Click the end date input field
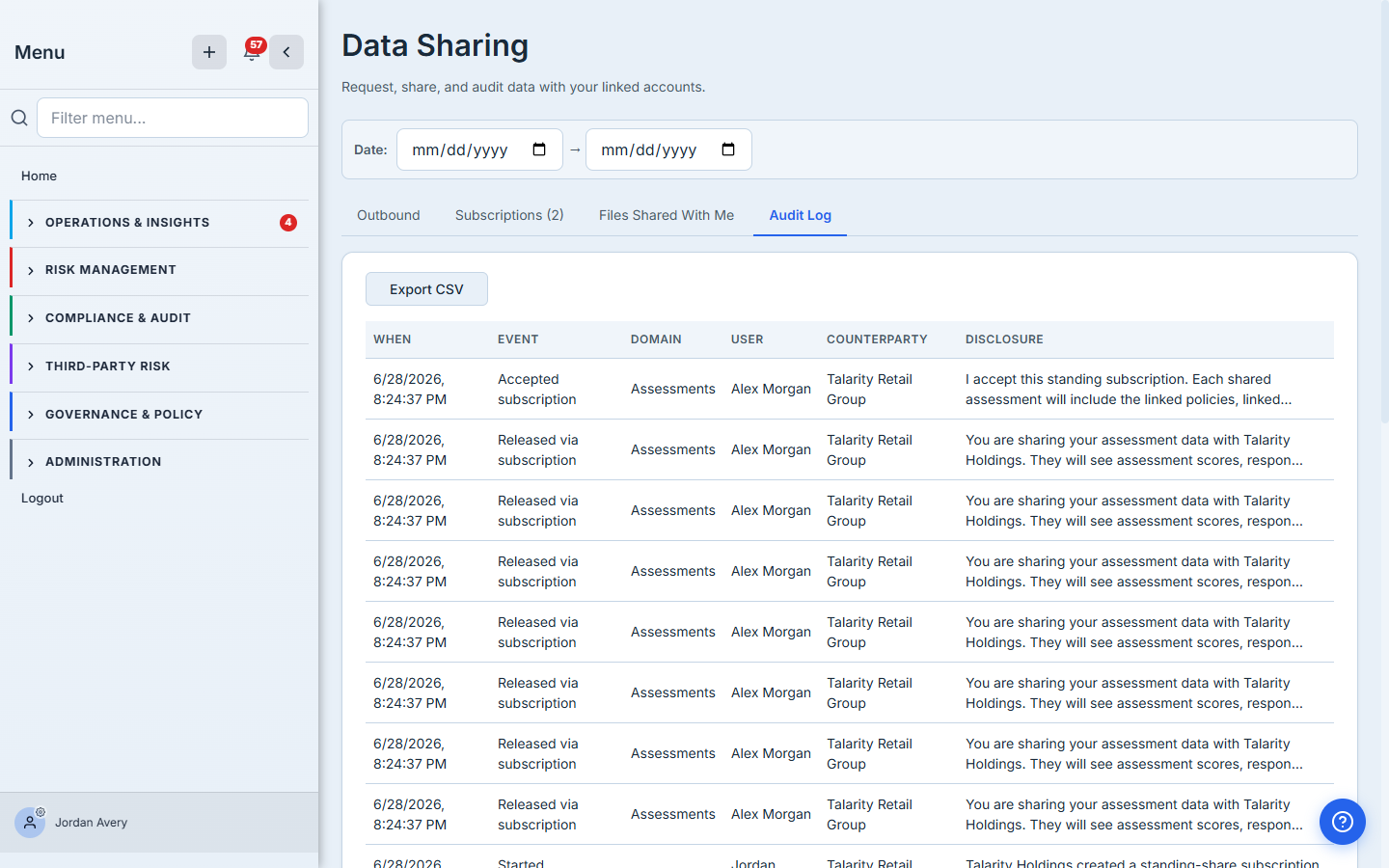1389x868 pixels. pyautogui.click(x=668, y=149)
